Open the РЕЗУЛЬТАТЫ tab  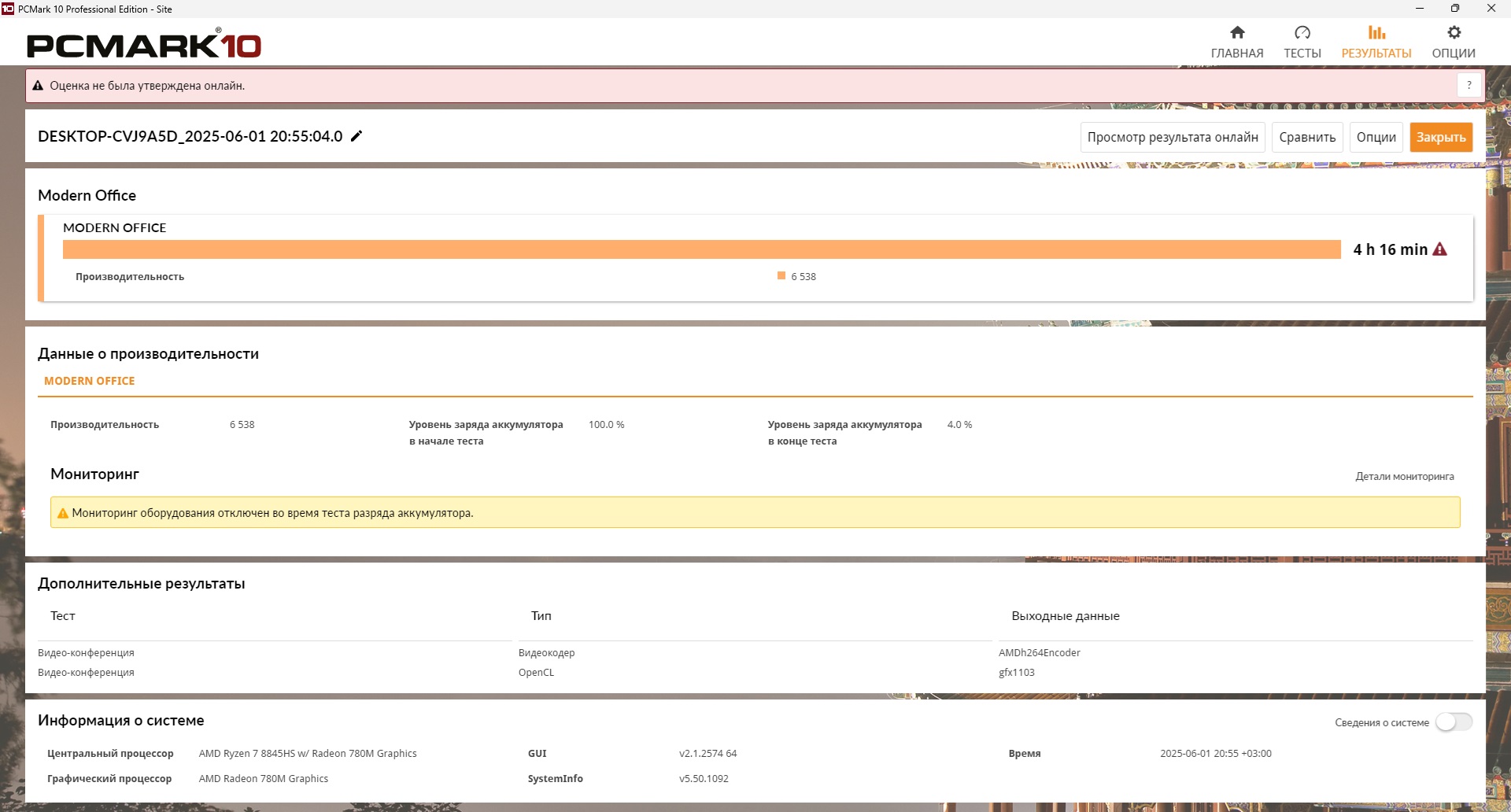pos(1376,42)
